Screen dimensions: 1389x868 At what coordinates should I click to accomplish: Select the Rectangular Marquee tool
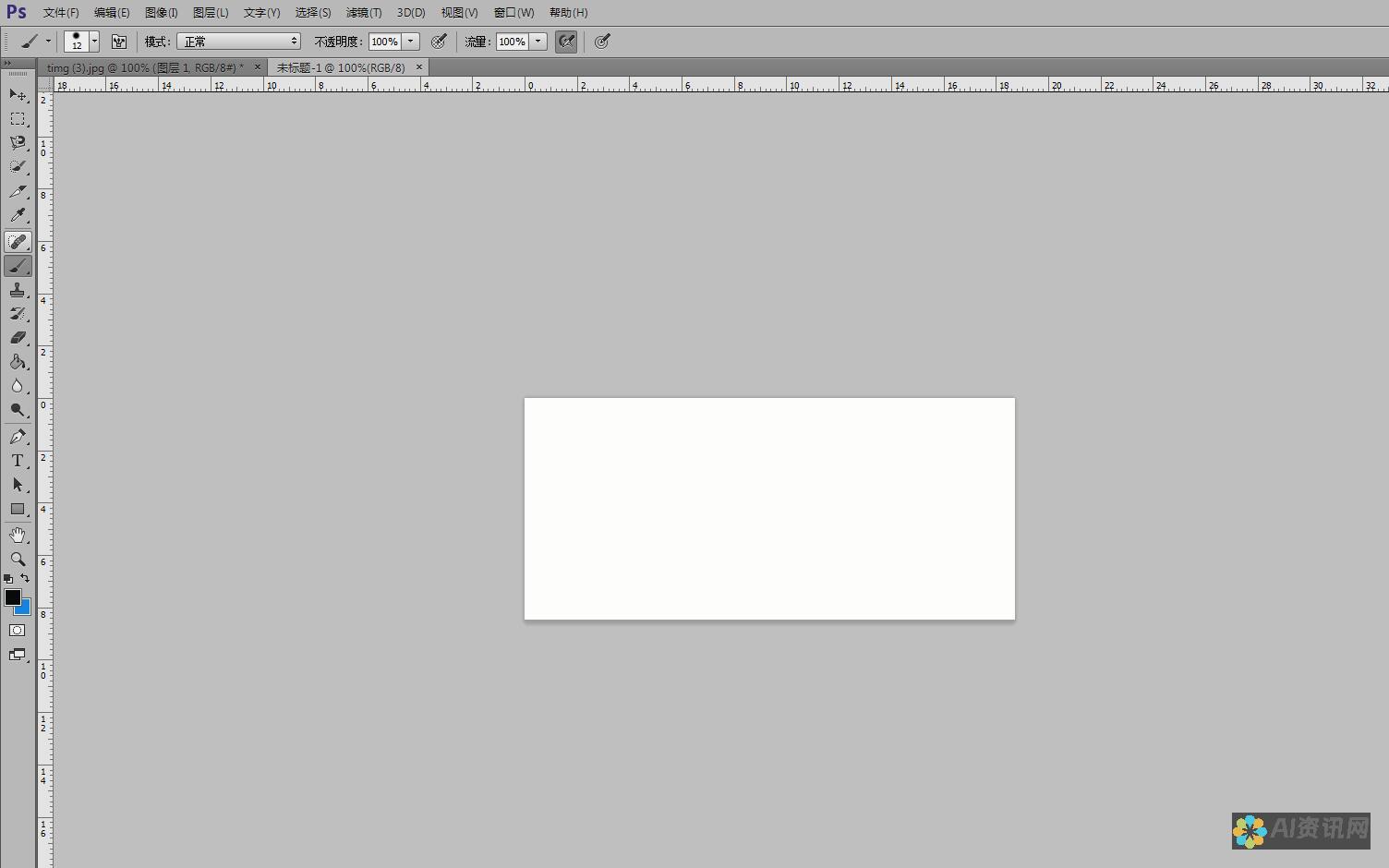pyautogui.click(x=18, y=118)
